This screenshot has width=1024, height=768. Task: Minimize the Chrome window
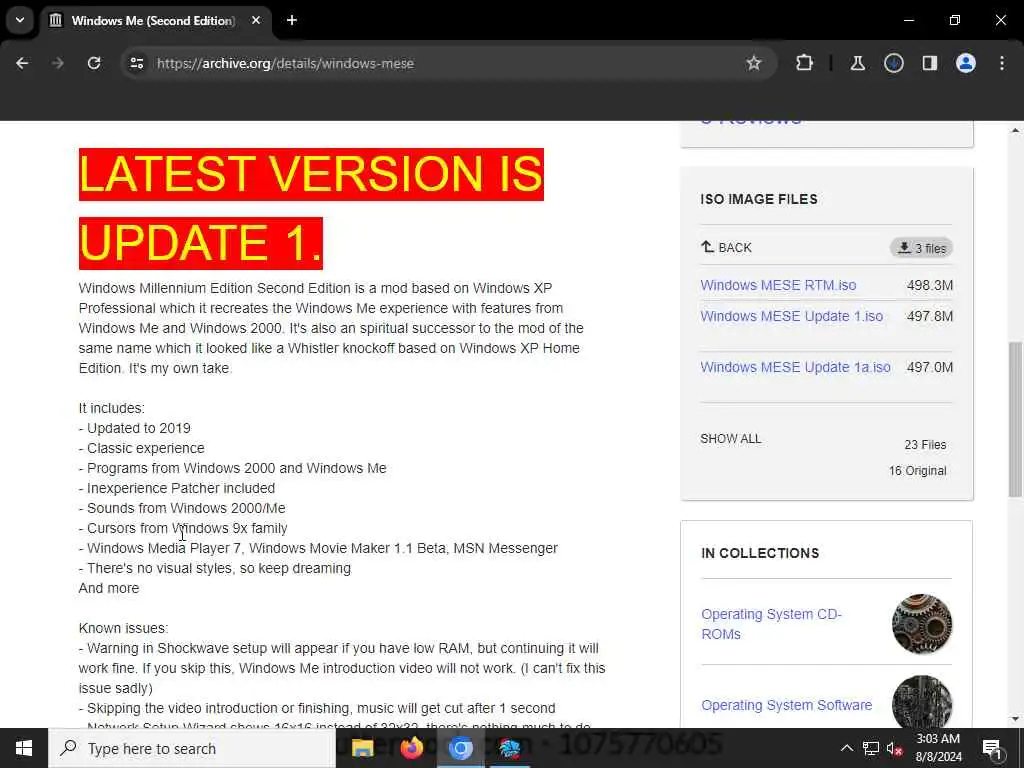(908, 20)
